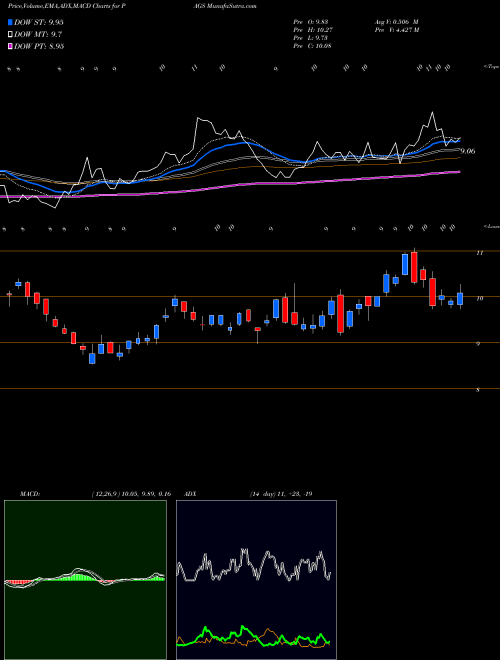Select the 'DOW MT: 9.7' legend label
This screenshot has height=660, width=500.
pos(36,35)
